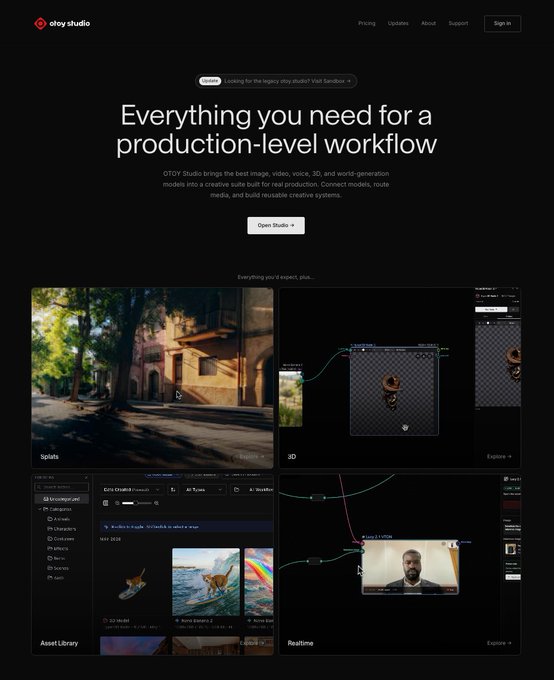The height and width of the screenshot is (680, 554).
Task: Click the grid layout icon
Action: coord(105,503)
